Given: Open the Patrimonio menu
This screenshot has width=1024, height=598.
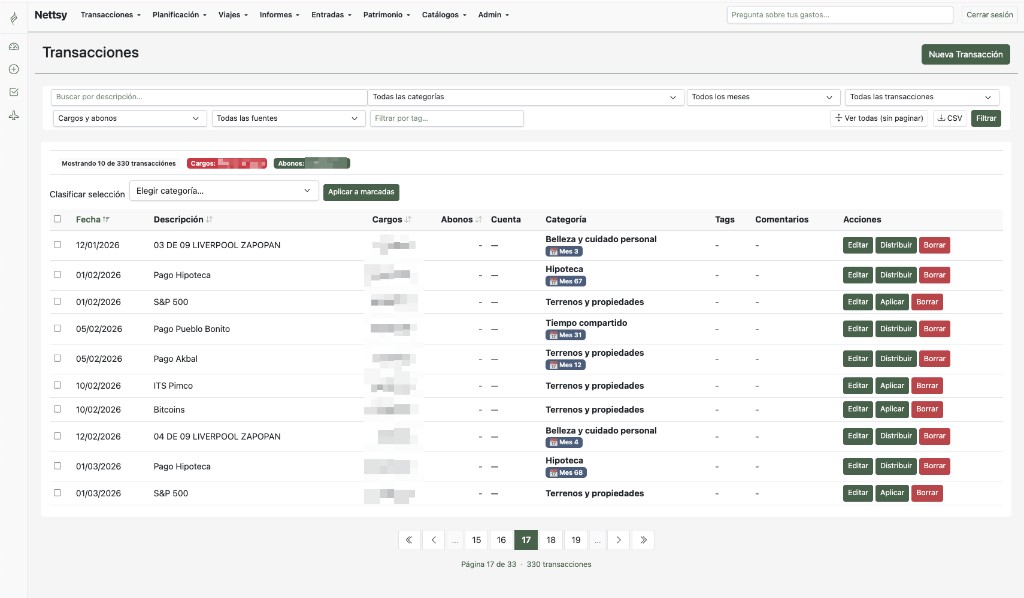Looking at the screenshot, I should click(387, 14).
